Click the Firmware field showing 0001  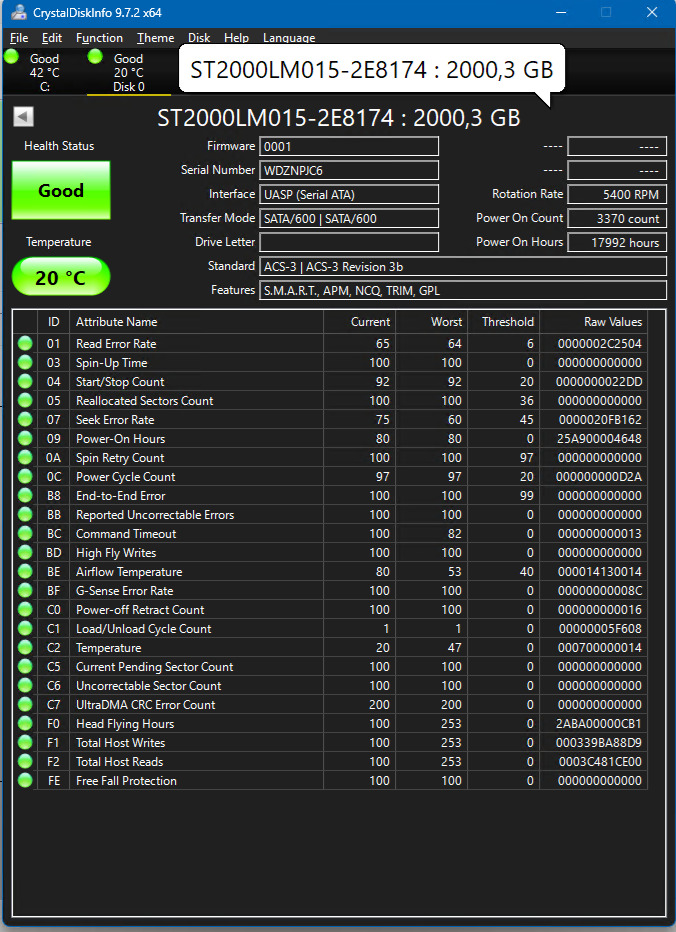click(x=349, y=146)
